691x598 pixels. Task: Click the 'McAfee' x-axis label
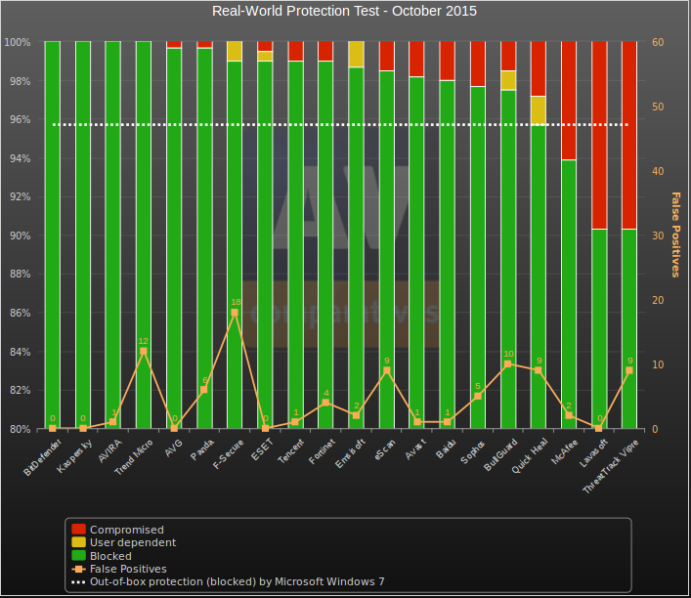coord(565,452)
